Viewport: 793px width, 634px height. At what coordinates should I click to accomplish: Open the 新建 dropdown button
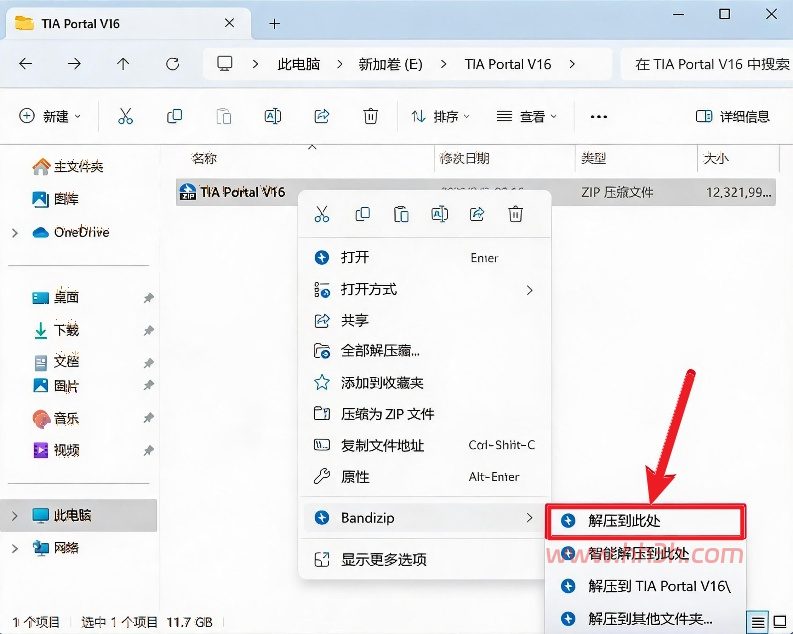[x=50, y=116]
